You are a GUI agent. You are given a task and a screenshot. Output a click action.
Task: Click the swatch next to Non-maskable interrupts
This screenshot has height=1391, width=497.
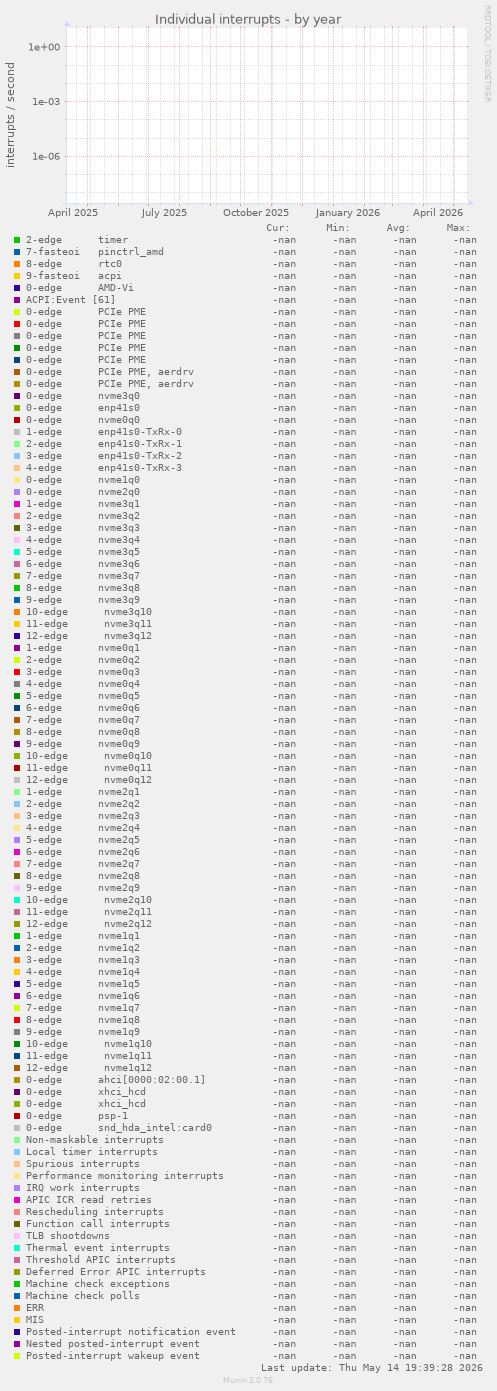(17, 1140)
